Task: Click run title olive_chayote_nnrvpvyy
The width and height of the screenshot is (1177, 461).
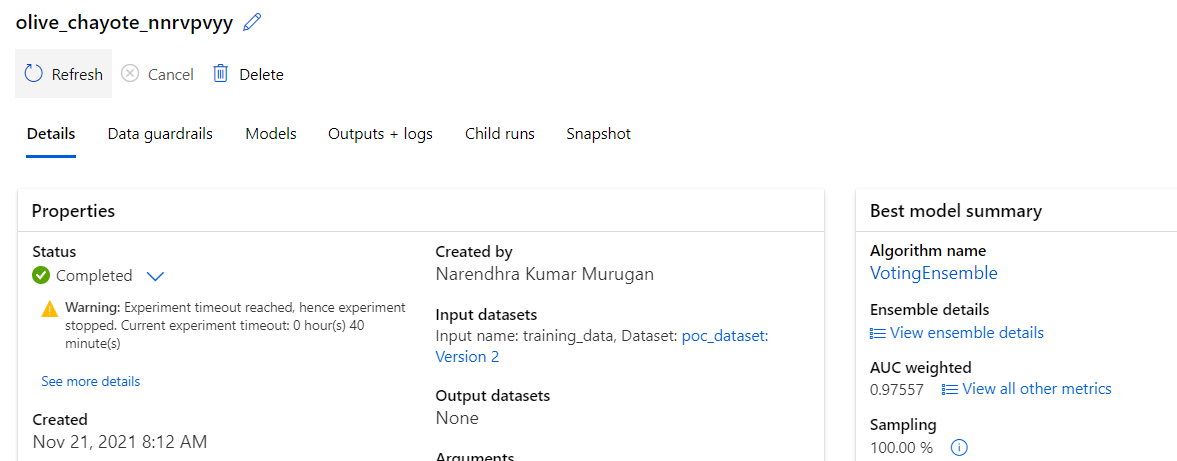Action: pos(125,22)
